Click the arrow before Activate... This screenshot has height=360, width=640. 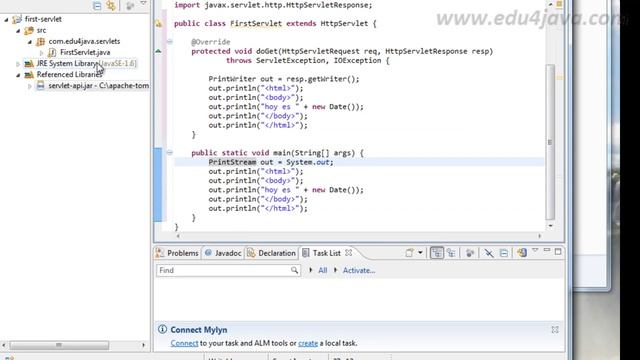tap(336, 270)
